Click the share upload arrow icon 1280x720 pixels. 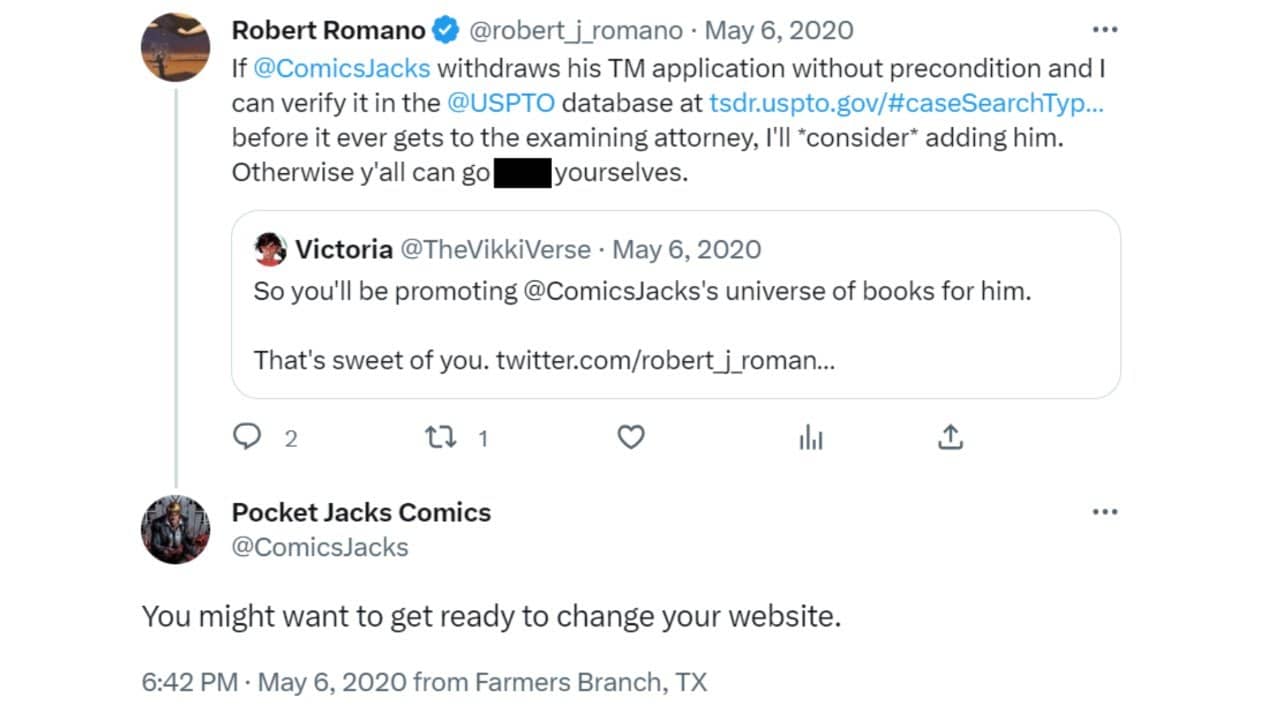click(x=950, y=437)
